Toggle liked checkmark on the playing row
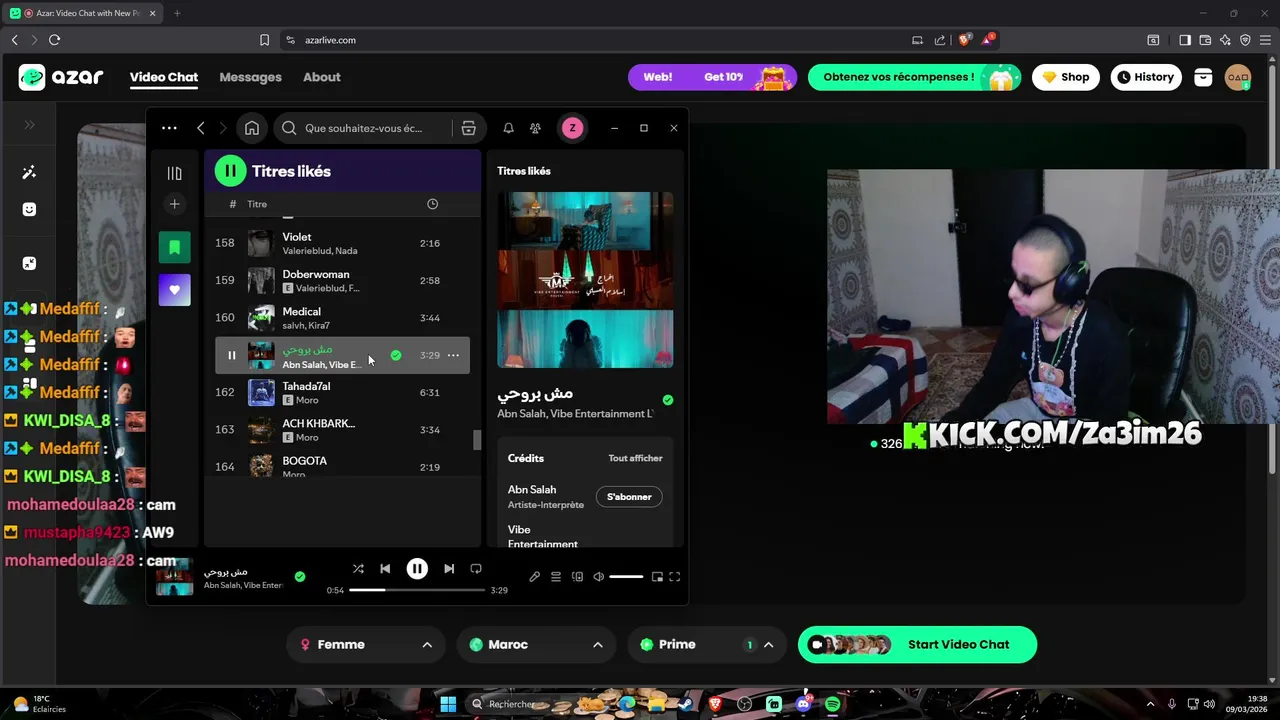Screen dimensions: 1280x720 (x=396, y=355)
